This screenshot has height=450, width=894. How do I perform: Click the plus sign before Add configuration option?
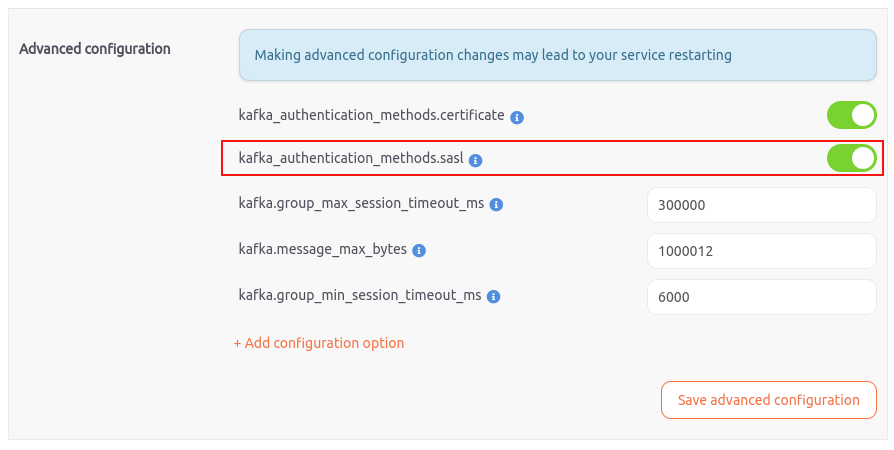(238, 343)
